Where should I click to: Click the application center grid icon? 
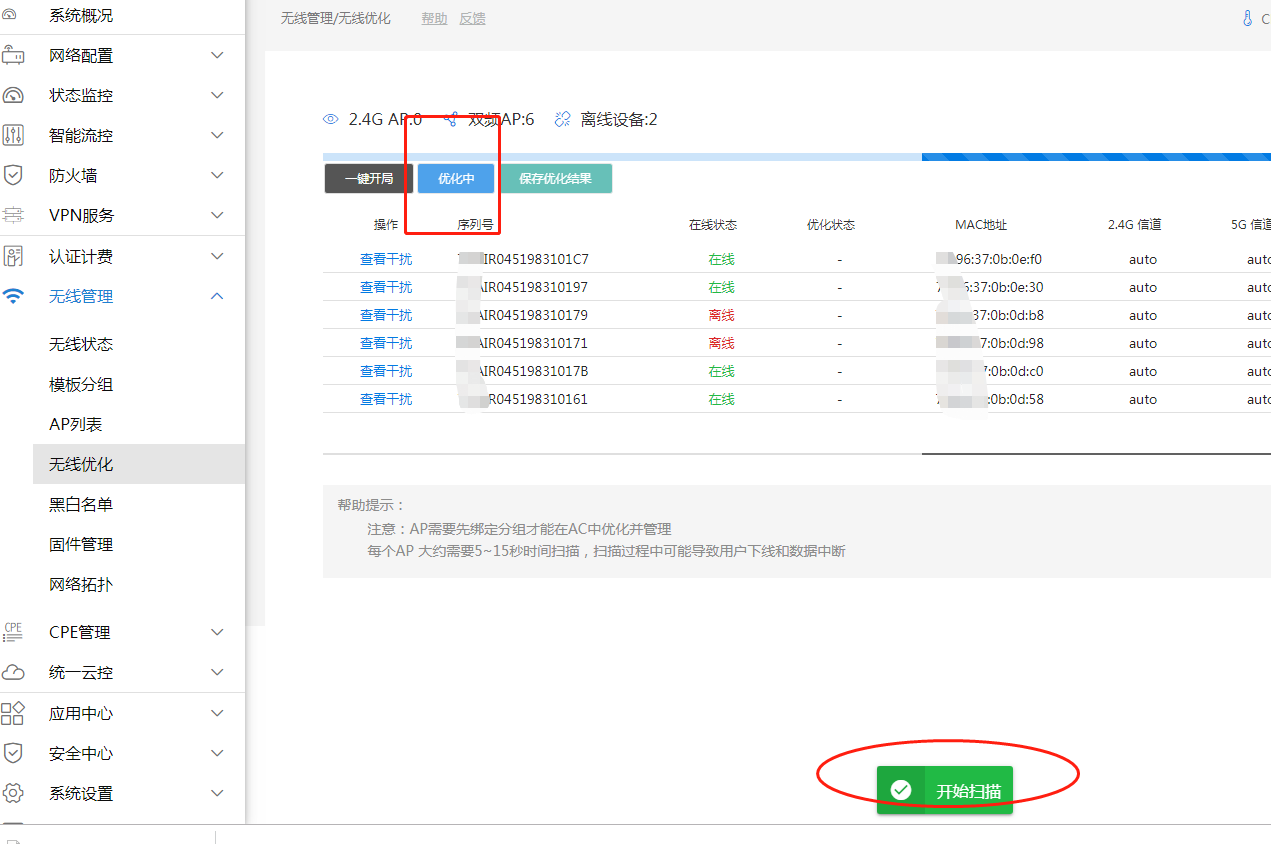(x=13, y=713)
